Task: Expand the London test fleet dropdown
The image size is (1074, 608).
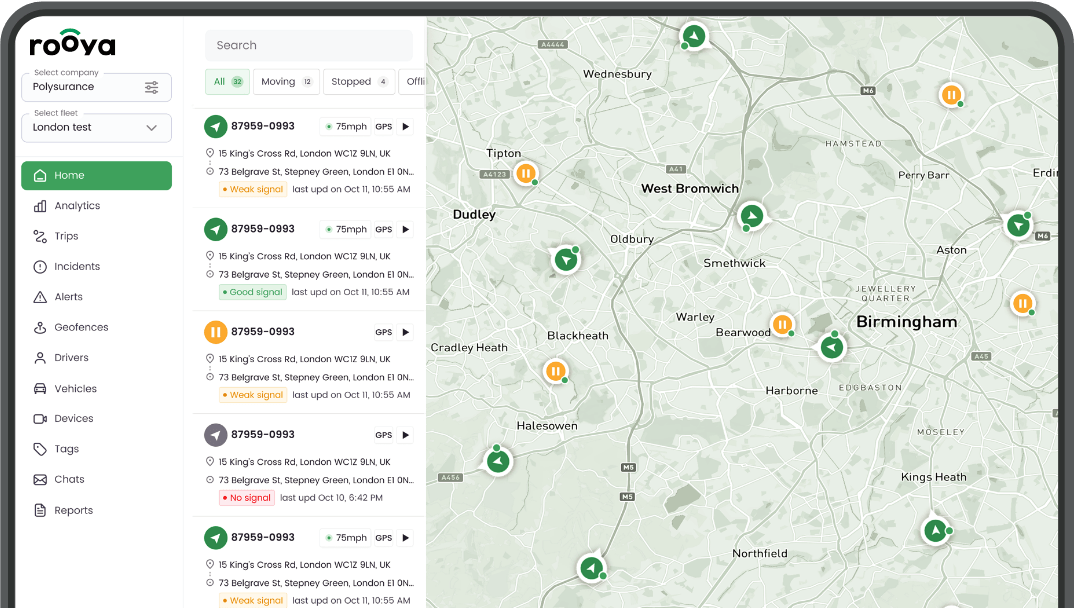Action: 97,128
